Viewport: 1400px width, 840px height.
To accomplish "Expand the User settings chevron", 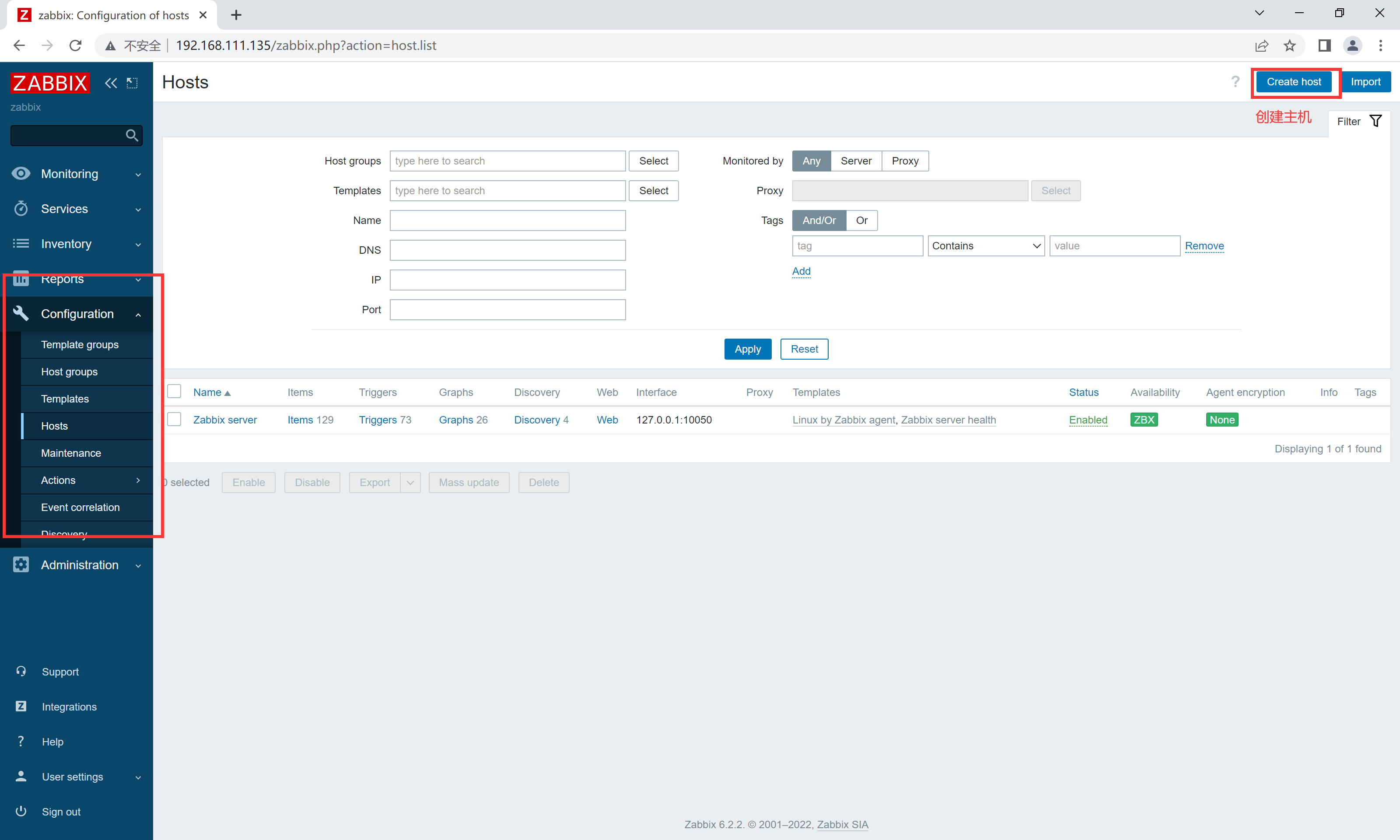I will pyautogui.click(x=138, y=778).
